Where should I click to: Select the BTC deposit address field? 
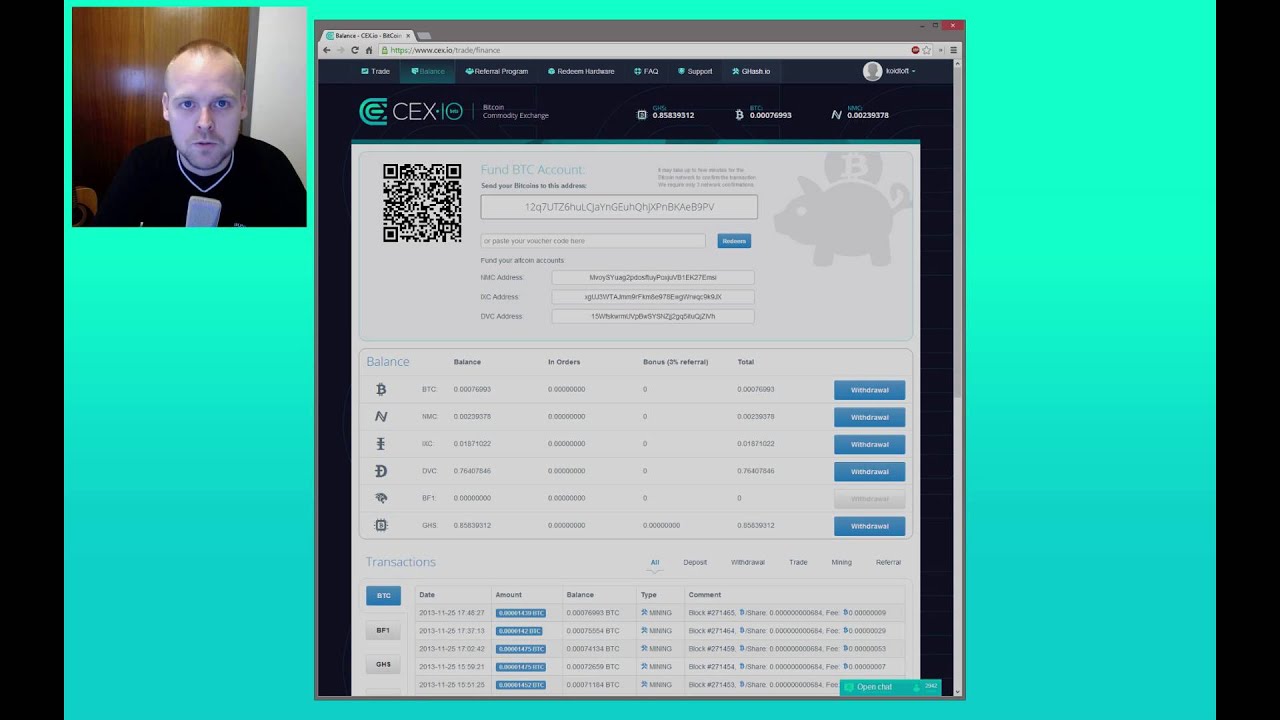tap(619, 207)
